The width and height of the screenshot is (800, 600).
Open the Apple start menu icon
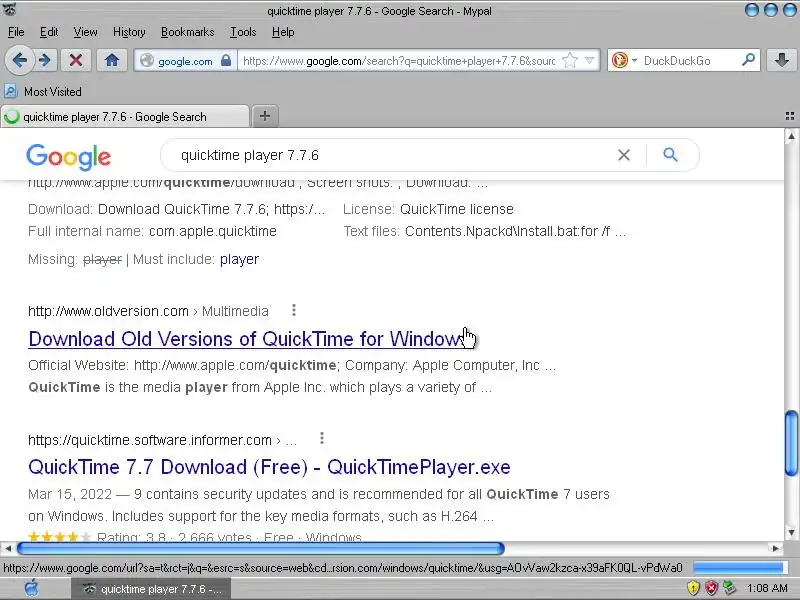point(31,588)
